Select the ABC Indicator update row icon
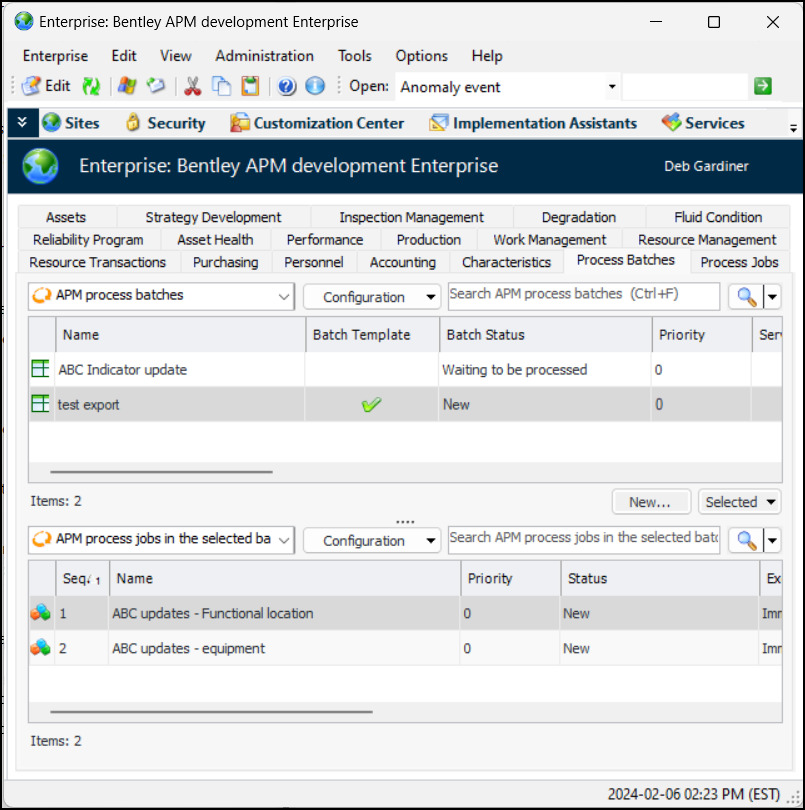Viewport: 805px width, 810px height. (40, 369)
